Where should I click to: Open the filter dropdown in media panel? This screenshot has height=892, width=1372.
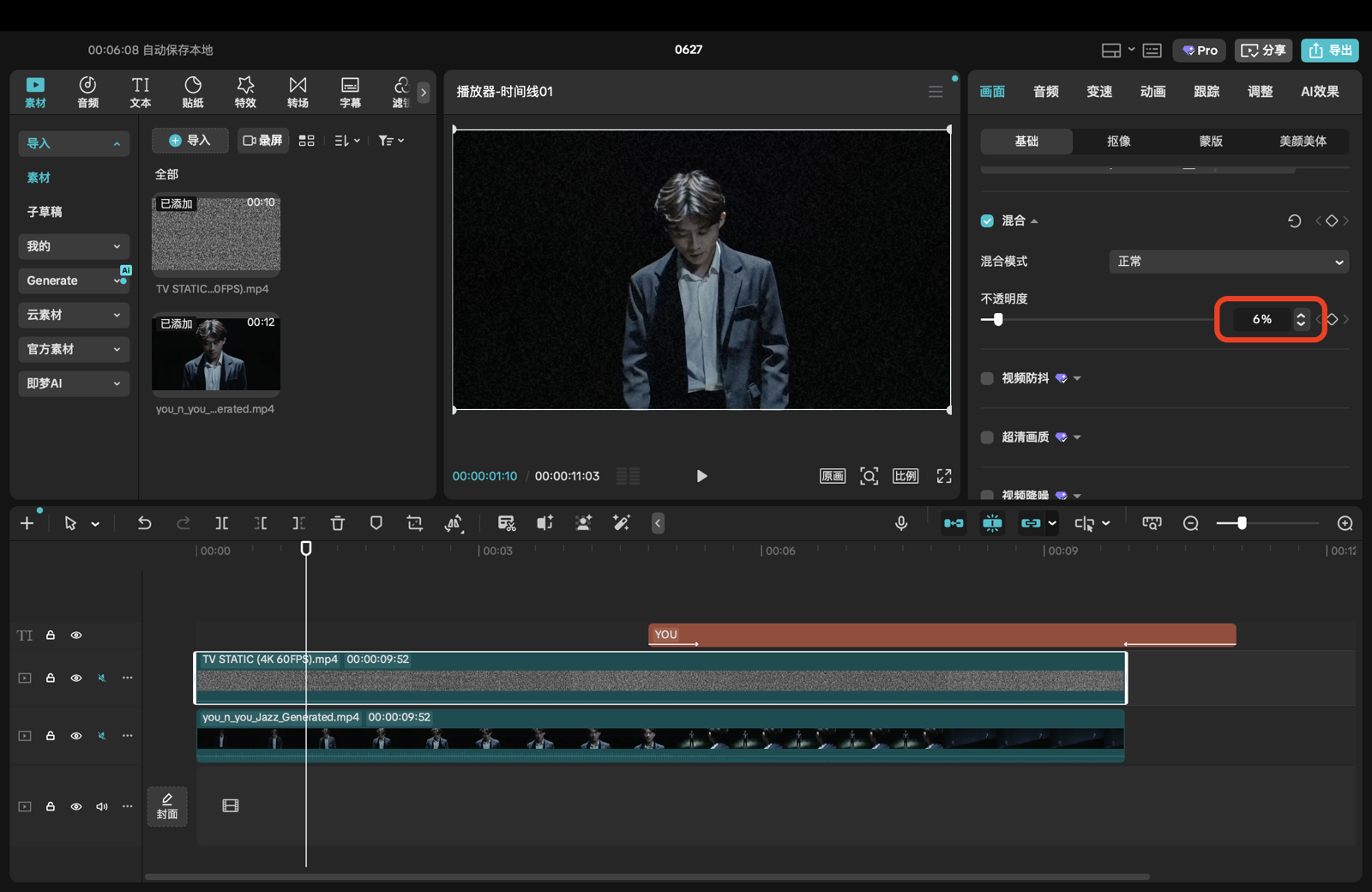[x=391, y=141]
